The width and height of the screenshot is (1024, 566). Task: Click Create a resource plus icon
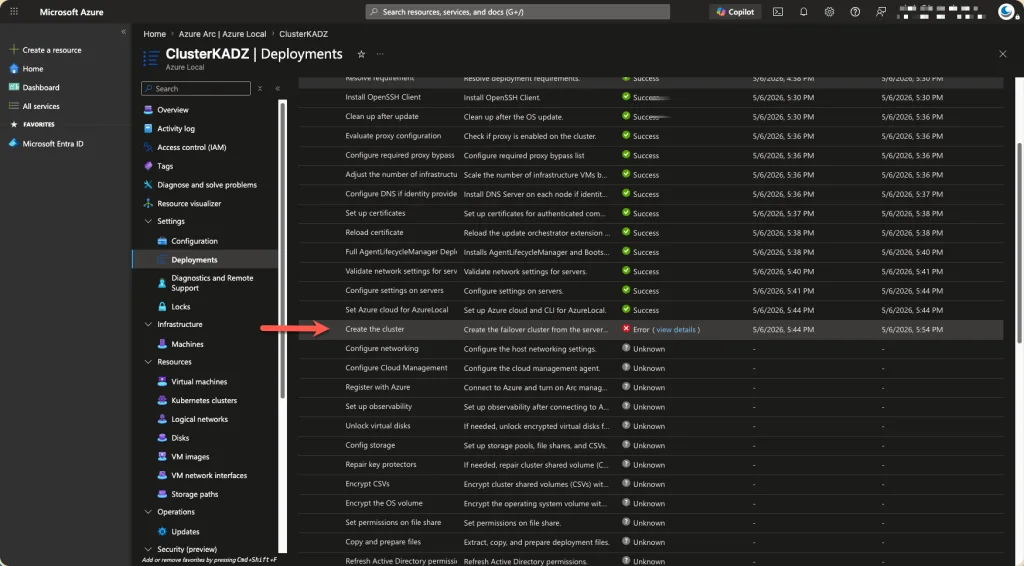[x=13, y=50]
